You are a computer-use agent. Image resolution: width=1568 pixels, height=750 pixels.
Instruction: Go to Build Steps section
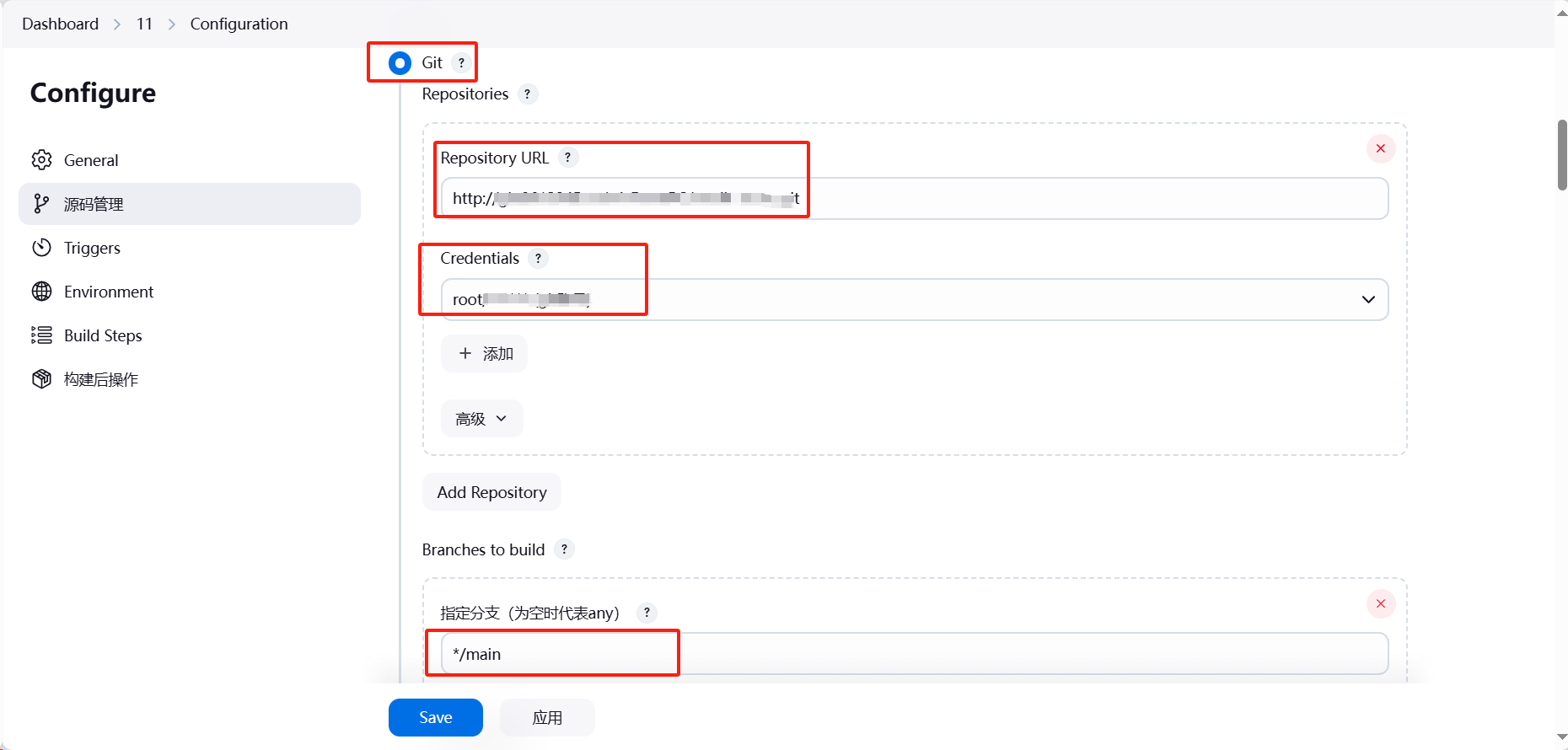[x=190, y=335]
